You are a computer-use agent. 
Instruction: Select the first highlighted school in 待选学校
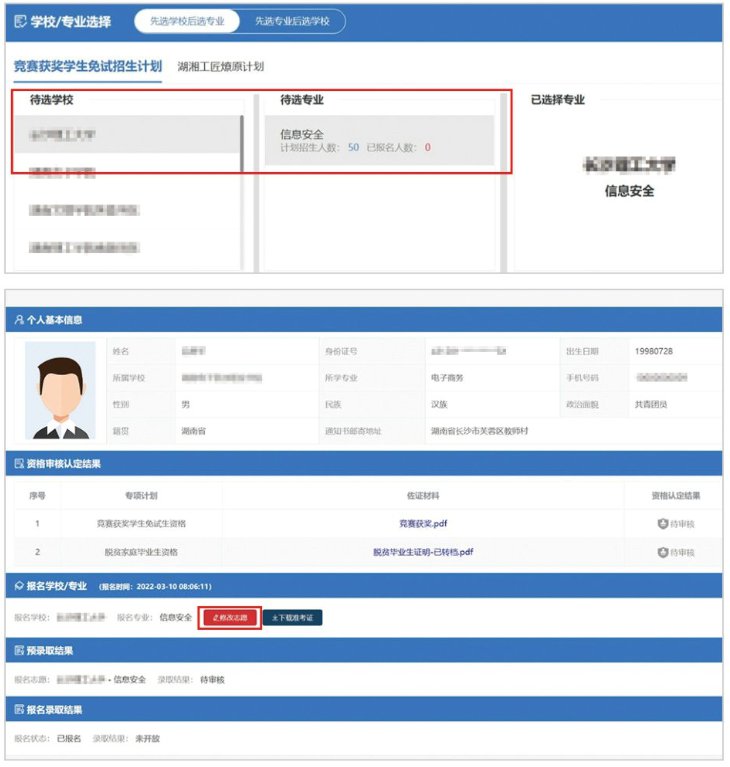tap(127, 135)
